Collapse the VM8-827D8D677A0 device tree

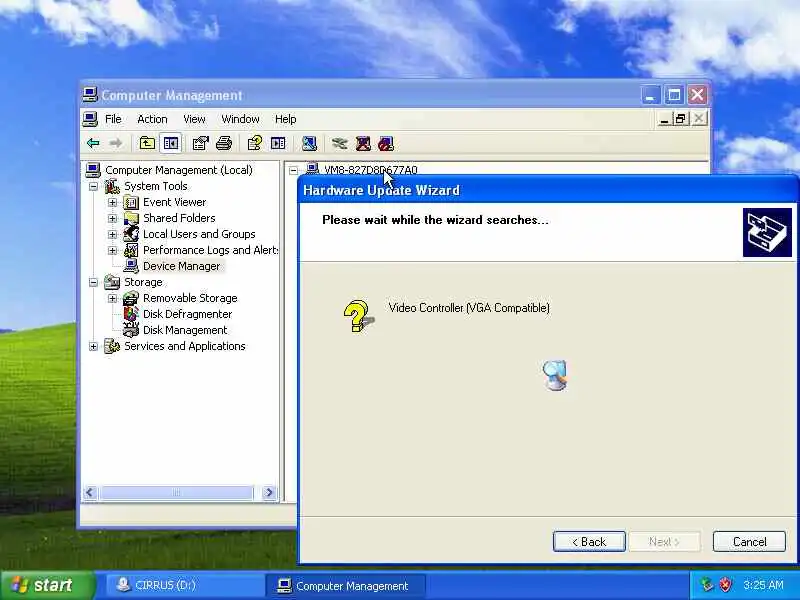(293, 170)
